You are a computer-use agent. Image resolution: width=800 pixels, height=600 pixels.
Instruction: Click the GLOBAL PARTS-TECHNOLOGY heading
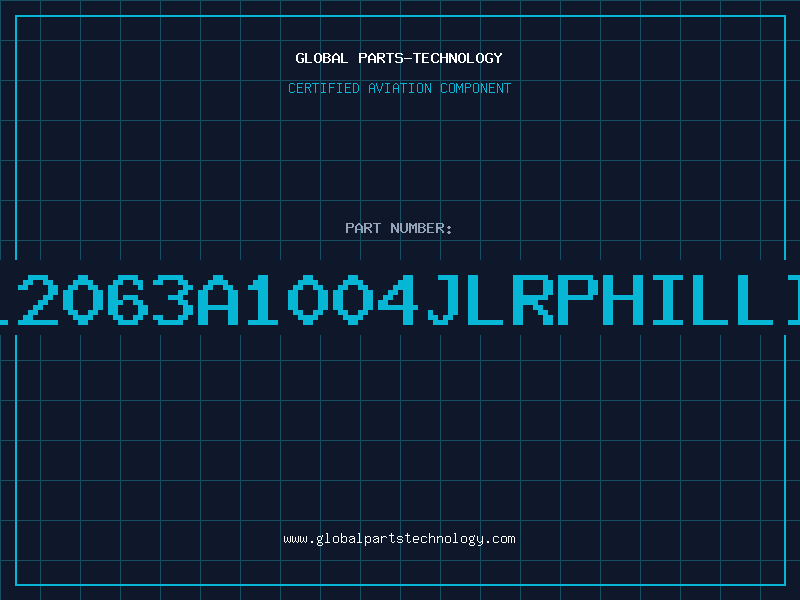tap(399, 58)
